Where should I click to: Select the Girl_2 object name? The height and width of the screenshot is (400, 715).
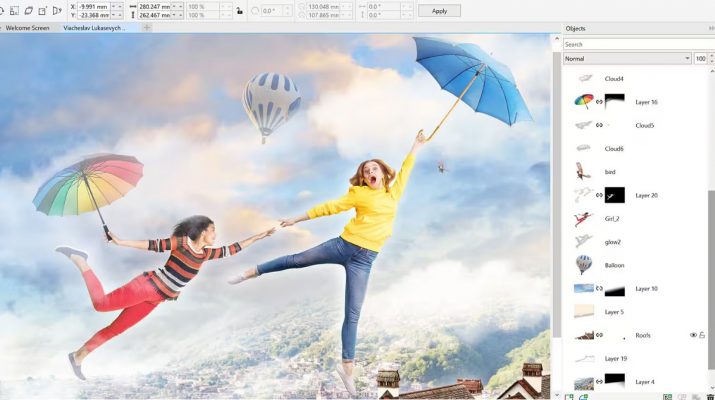(x=612, y=218)
